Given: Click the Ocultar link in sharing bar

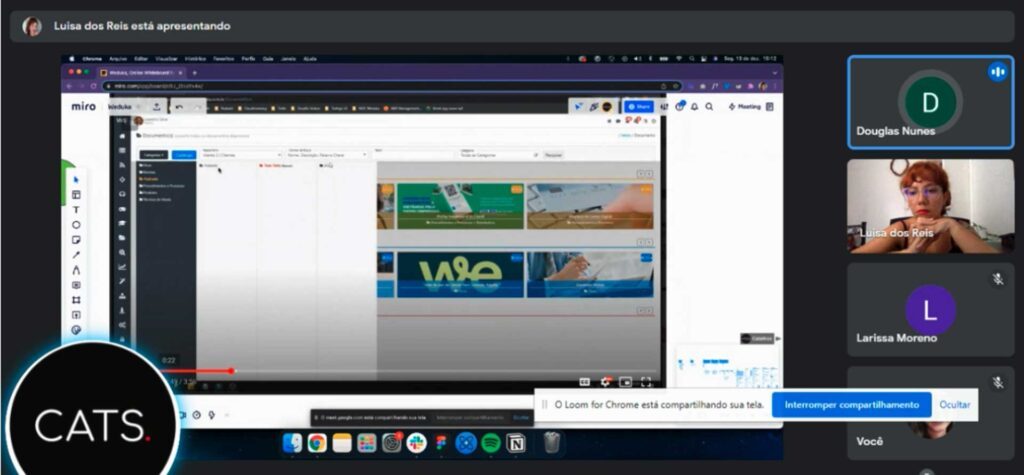Looking at the screenshot, I should (x=954, y=404).
